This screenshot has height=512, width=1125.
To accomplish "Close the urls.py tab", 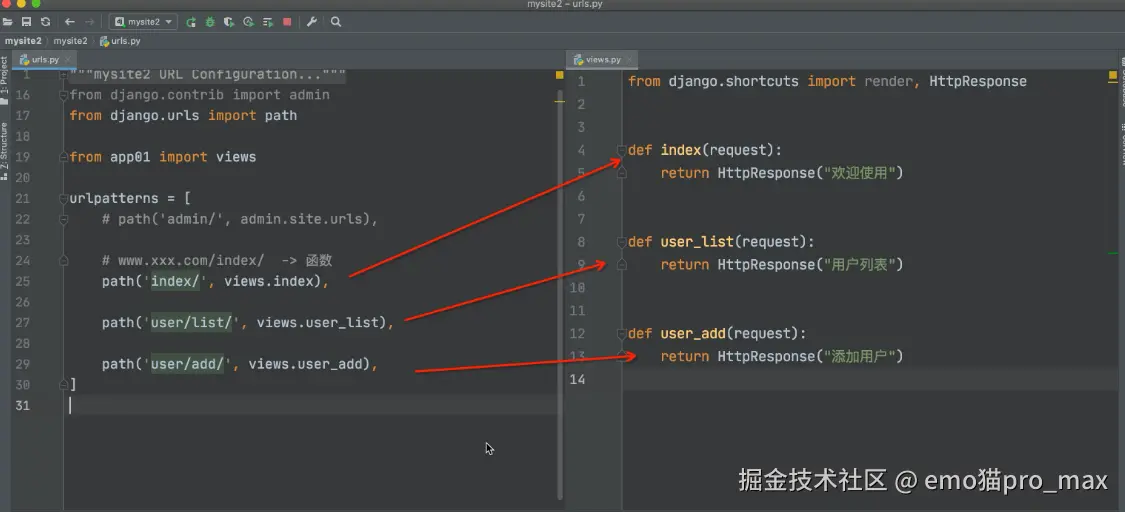I will pyautogui.click(x=67, y=60).
